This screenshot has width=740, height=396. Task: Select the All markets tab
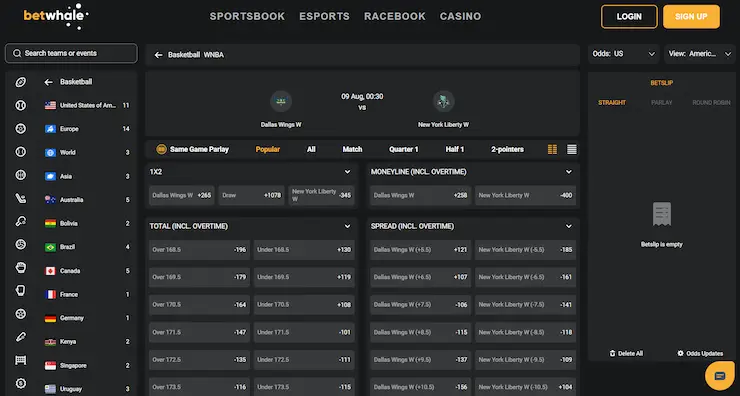311,149
